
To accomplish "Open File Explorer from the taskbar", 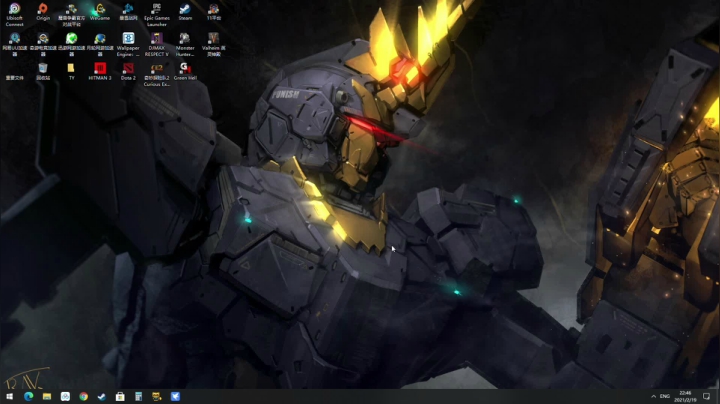I will [47, 396].
